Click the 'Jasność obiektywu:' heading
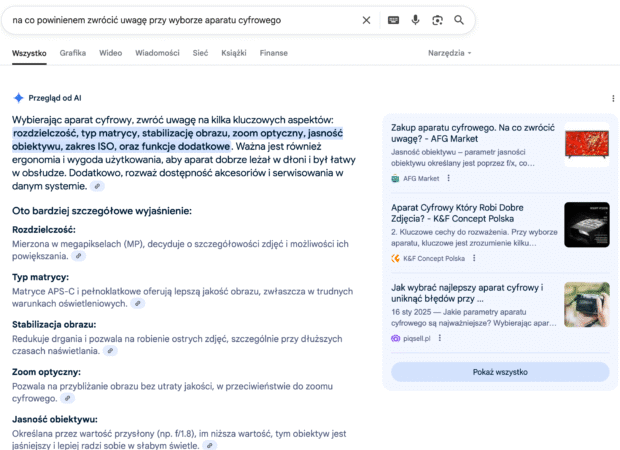Viewport: 620px width, 450px height. [x=55, y=419]
